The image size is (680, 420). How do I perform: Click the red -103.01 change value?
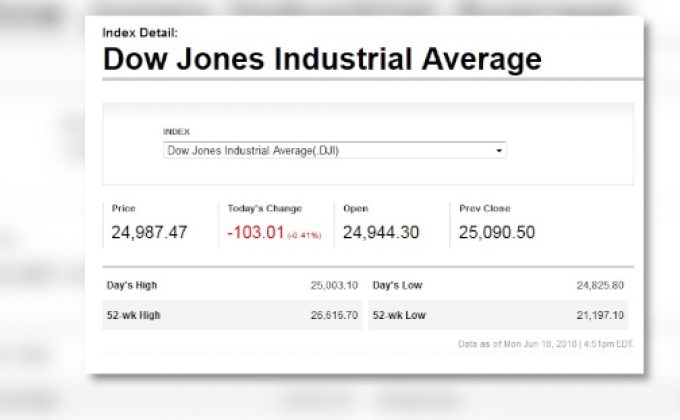click(256, 233)
